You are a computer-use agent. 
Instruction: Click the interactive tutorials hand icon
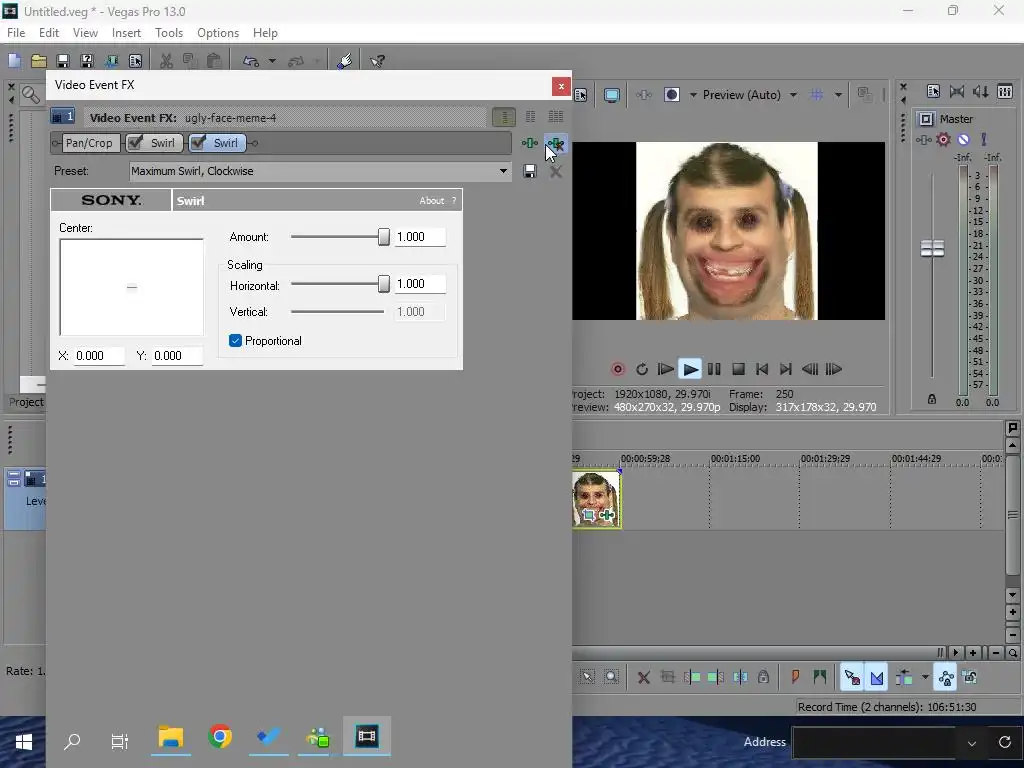click(x=345, y=61)
